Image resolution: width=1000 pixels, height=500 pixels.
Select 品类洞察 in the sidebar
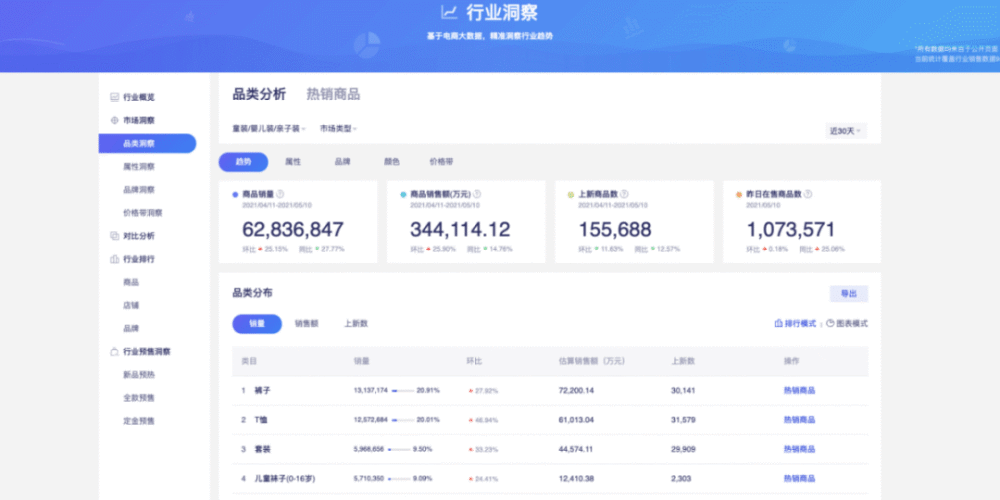[147, 143]
